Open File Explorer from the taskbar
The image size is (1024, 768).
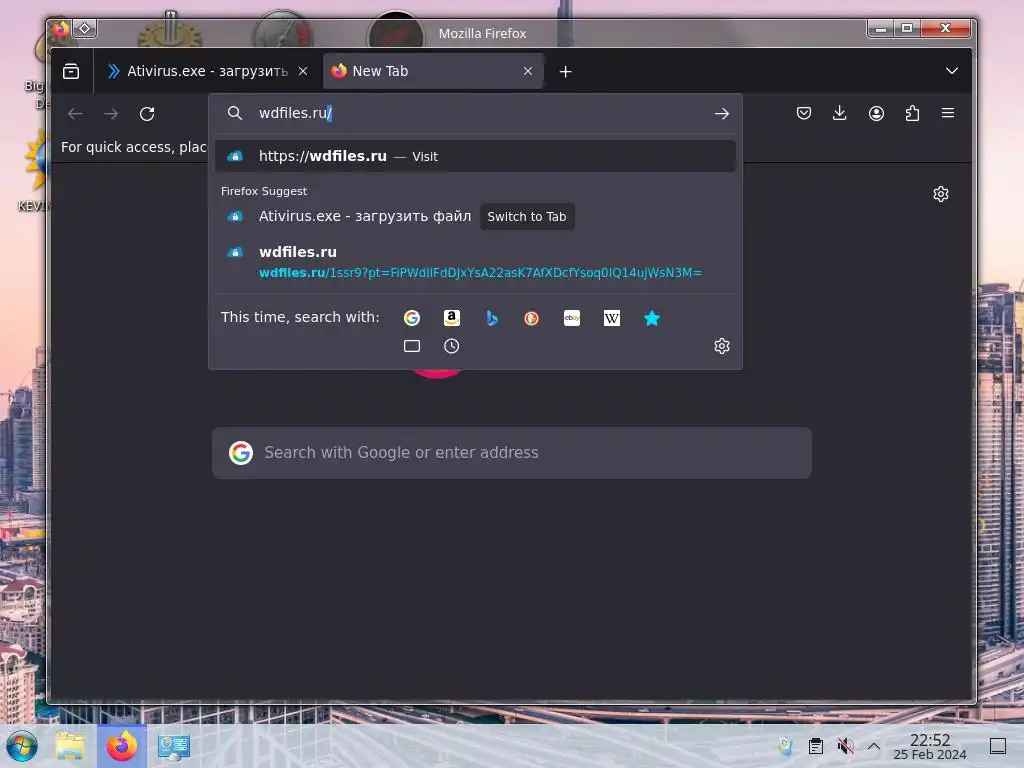[71, 746]
